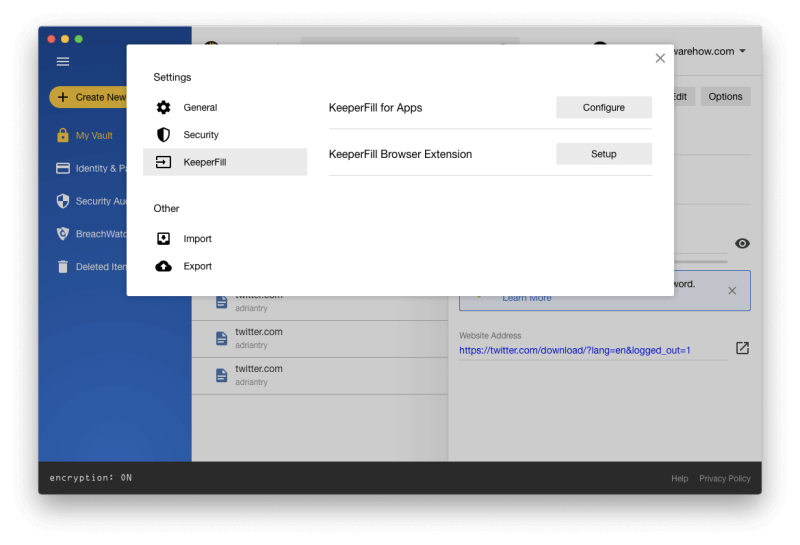Dismiss the password notice banner
Screen dimensions: 800x545
click(x=732, y=290)
